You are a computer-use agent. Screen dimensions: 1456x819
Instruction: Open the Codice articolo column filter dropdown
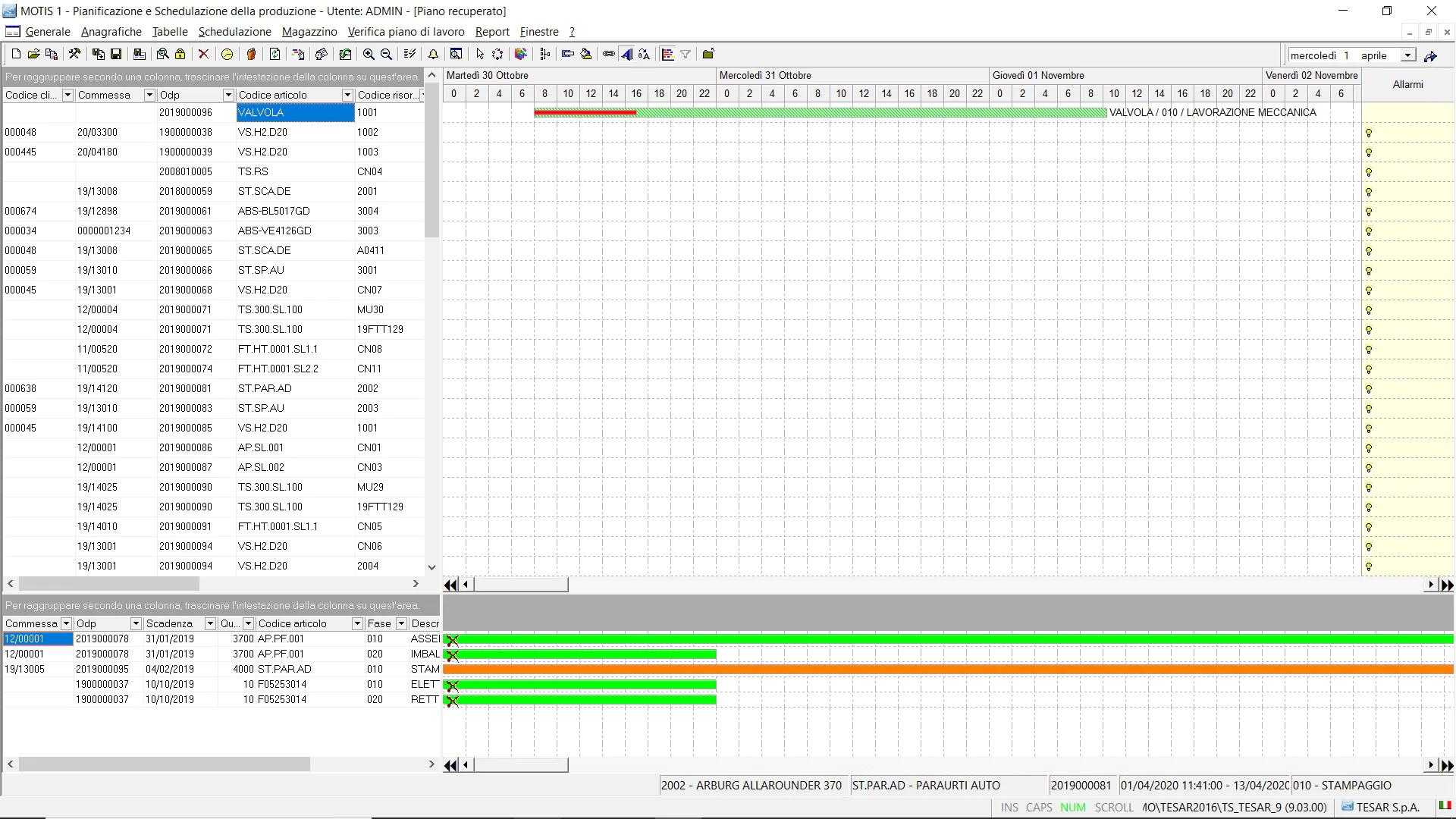(x=347, y=95)
